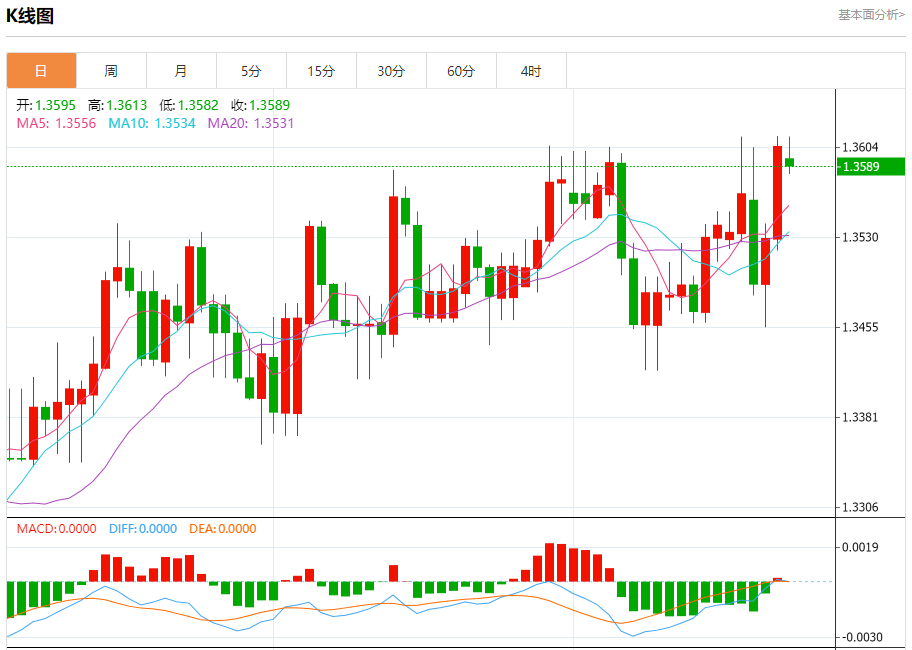
Task: Open the 15分 interval tab
Action: (322, 71)
